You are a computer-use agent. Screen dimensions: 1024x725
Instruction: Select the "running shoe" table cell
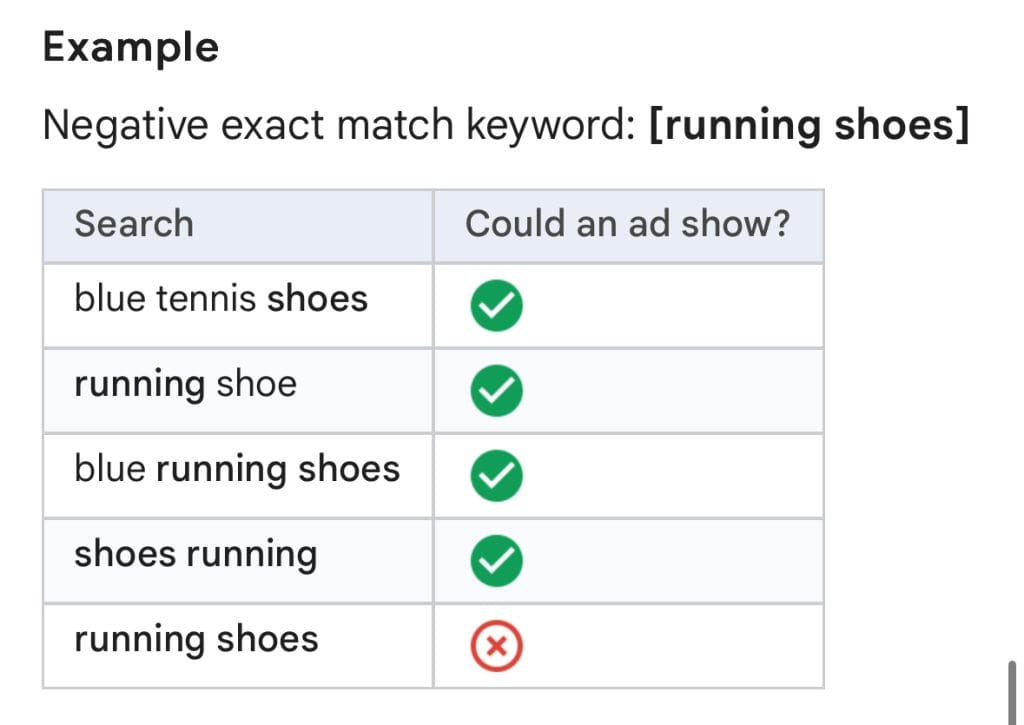point(186,384)
